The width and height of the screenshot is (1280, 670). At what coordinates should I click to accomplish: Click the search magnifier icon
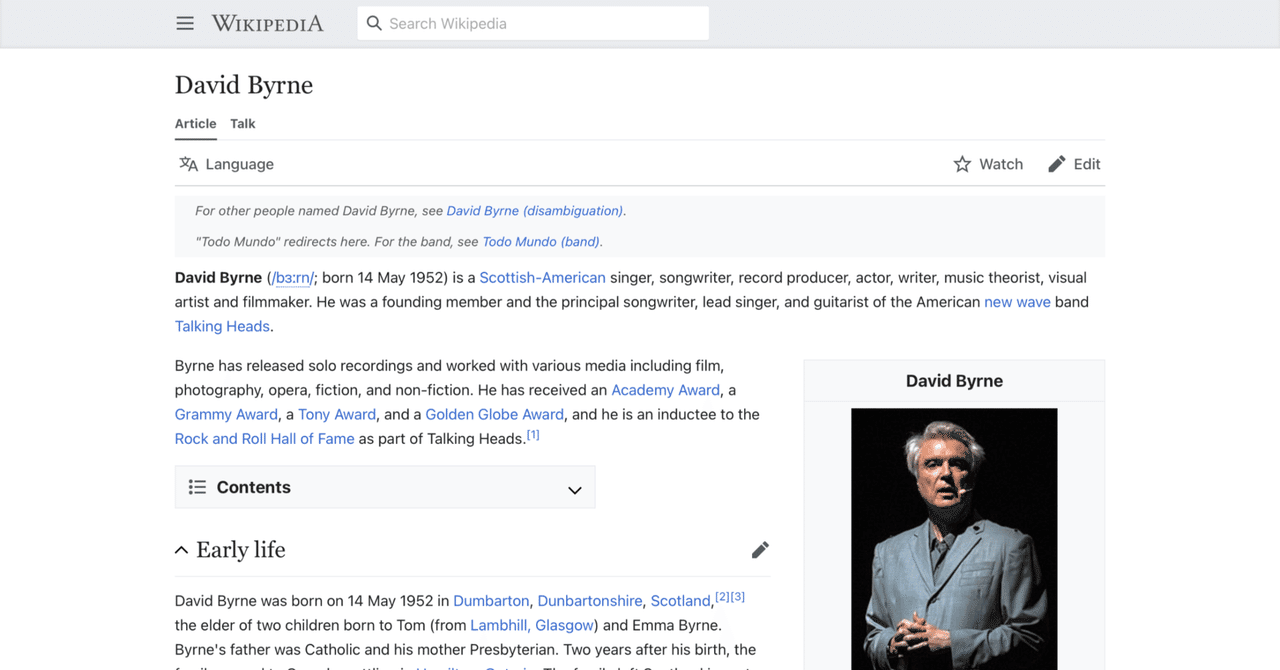[x=374, y=23]
